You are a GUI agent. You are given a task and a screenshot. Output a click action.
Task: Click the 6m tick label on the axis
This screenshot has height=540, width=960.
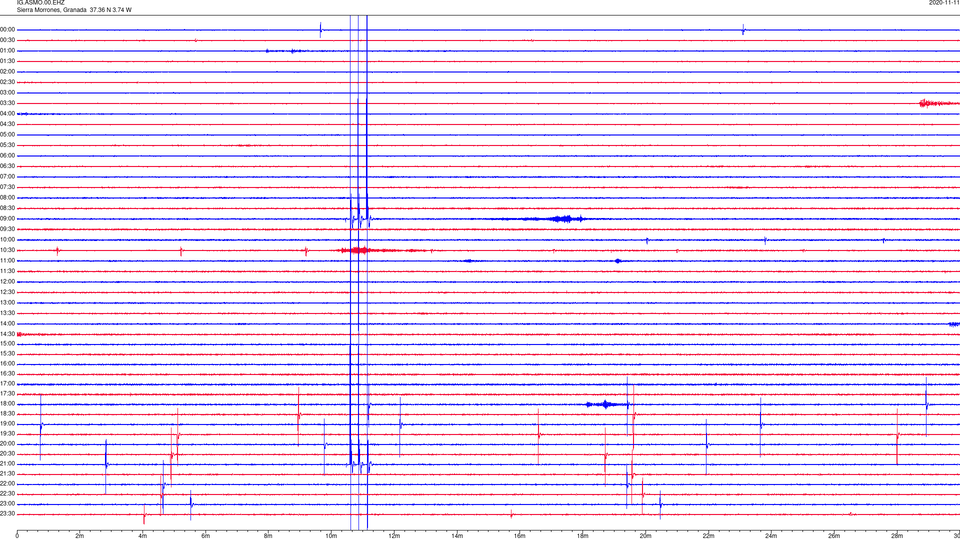[x=205, y=536]
